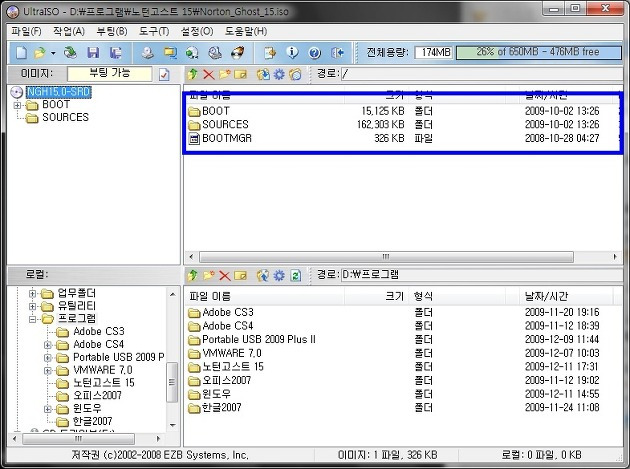Click the Burn CD/DVD image flame icon
Image resolution: width=630 pixels, height=469 pixels.
238,52
